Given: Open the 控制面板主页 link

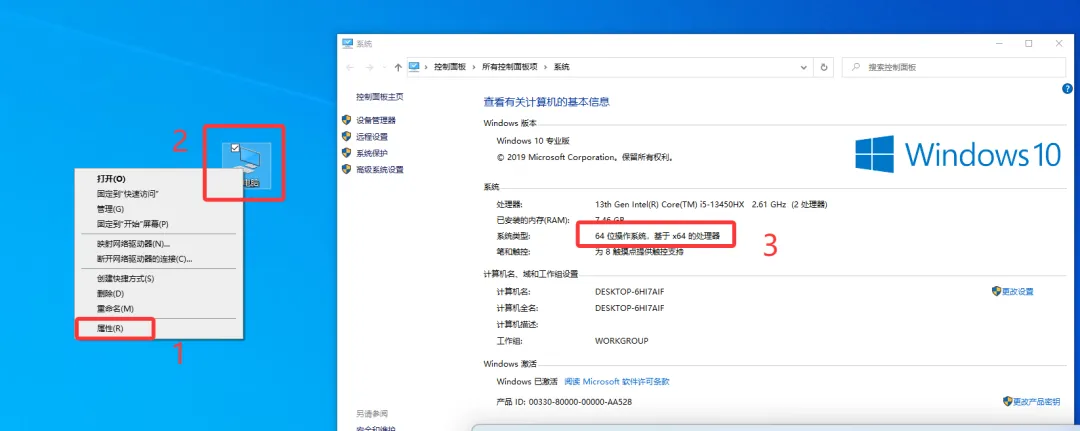Looking at the screenshot, I should pyautogui.click(x=380, y=97).
